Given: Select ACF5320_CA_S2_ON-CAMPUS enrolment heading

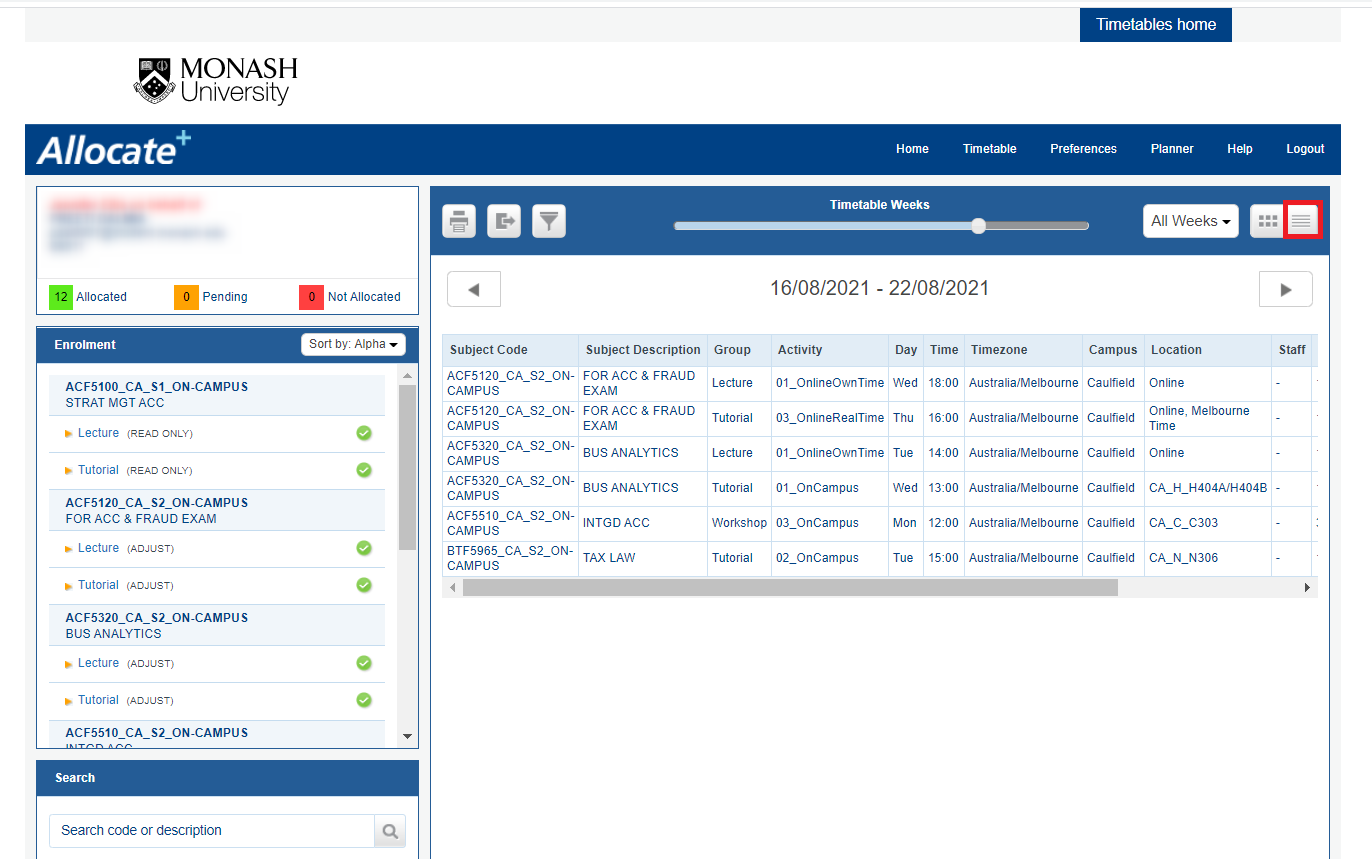Looking at the screenshot, I should [157, 618].
